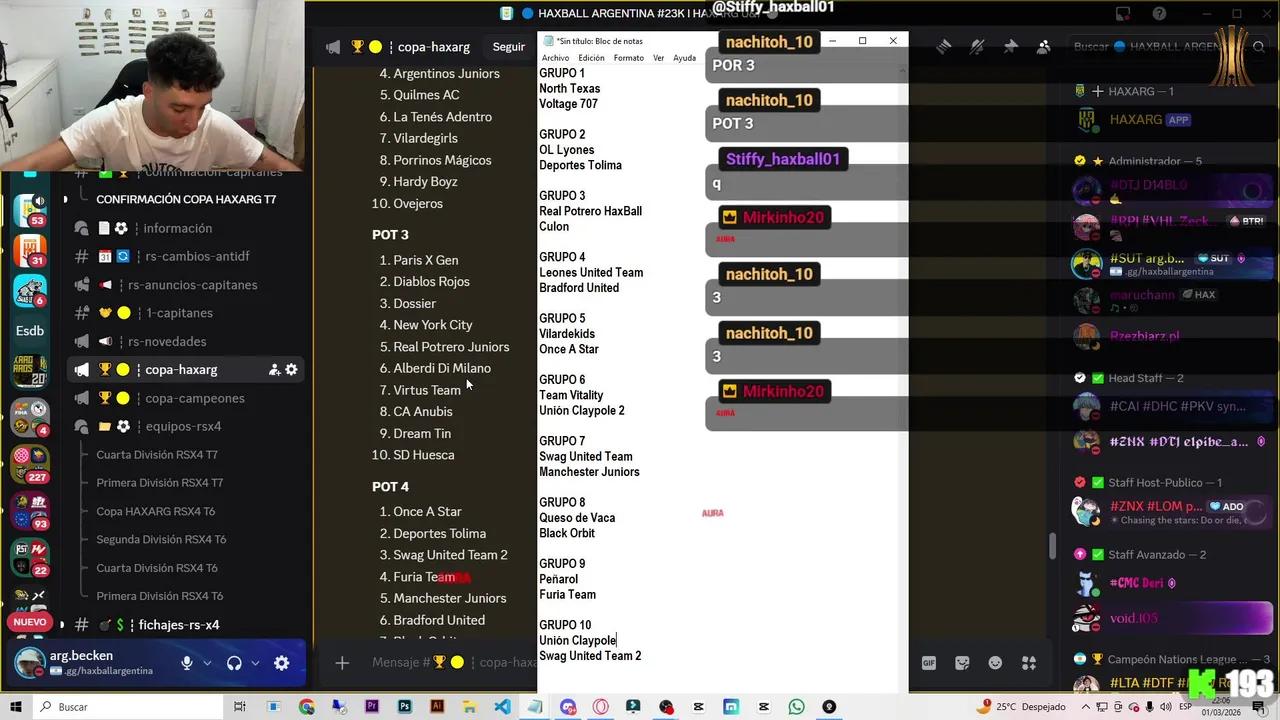Open the Formato menu in Bloc de notas
Screen dimensions: 1280x720
[x=628, y=57]
